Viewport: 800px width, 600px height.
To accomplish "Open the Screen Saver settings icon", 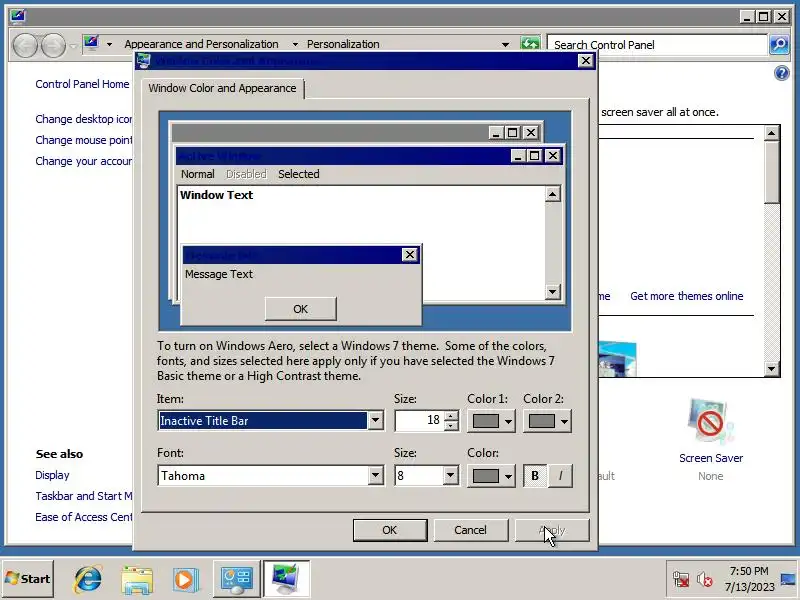I will click(710, 421).
